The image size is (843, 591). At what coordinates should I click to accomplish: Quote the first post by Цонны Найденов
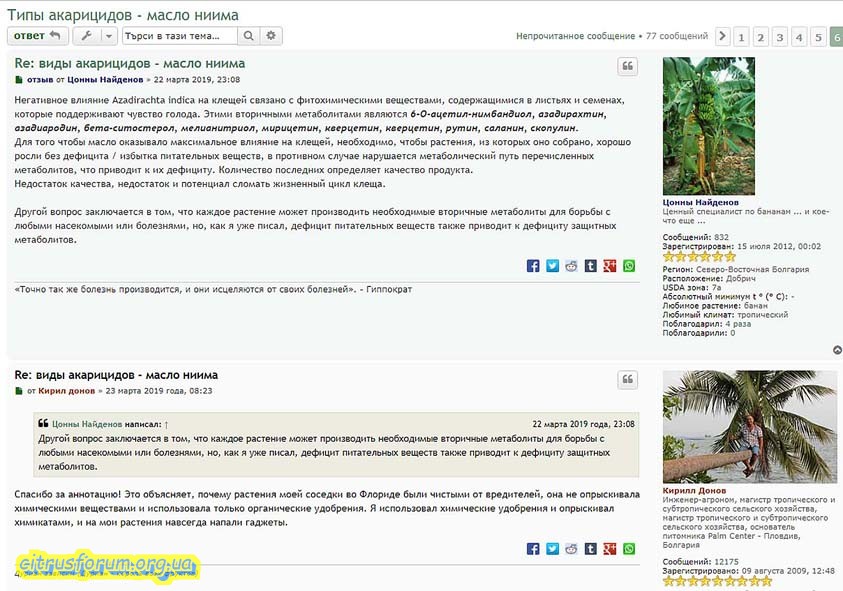(x=627, y=67)
